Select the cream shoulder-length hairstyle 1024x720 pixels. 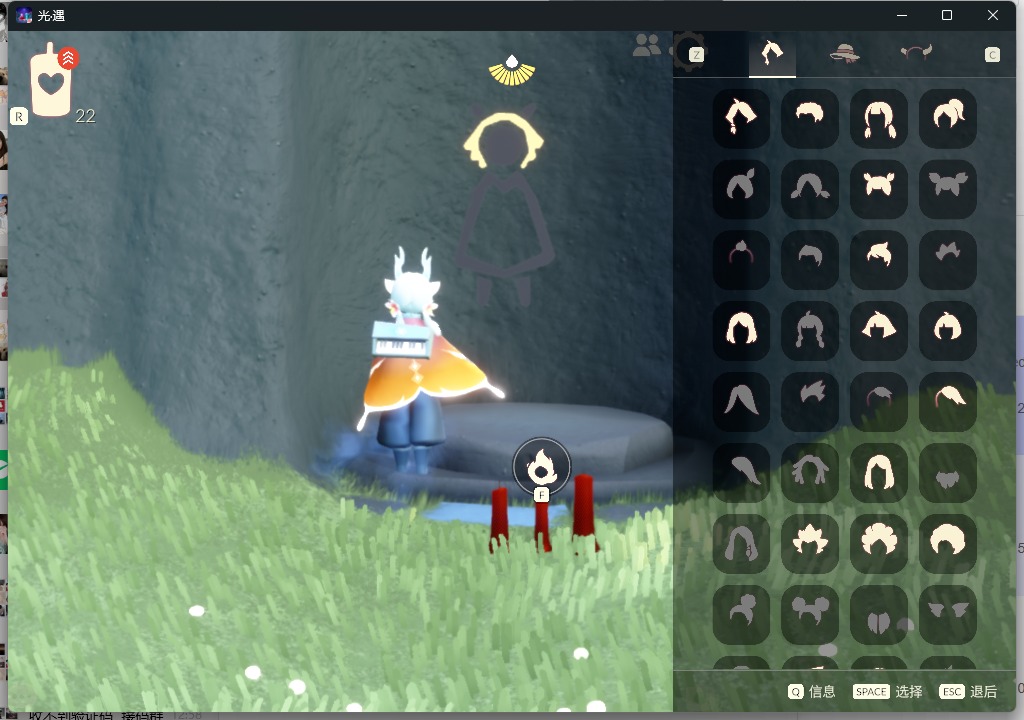741,331
